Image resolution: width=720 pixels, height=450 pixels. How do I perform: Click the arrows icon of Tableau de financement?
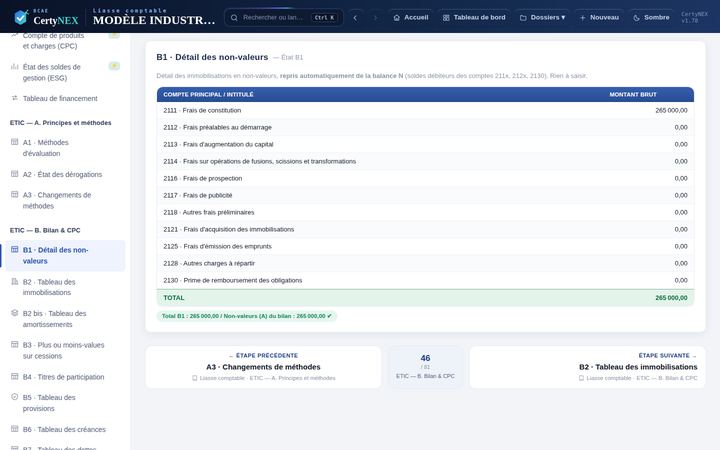tap(15, 98)
